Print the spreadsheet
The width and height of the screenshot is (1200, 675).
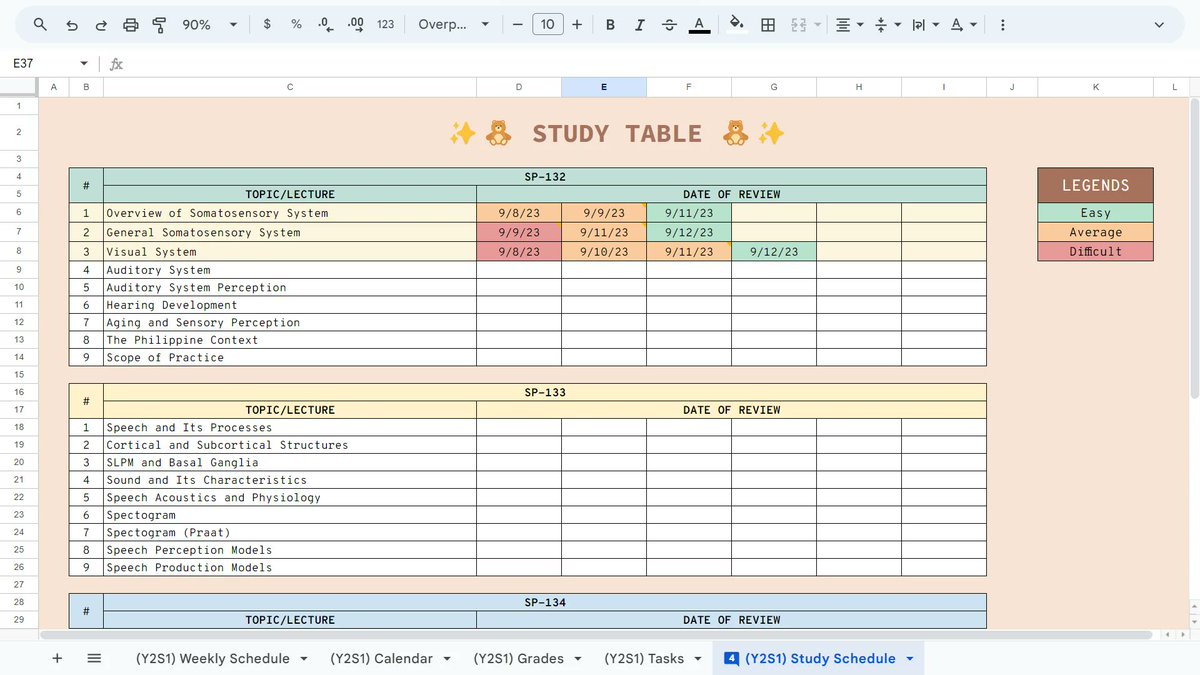coord(130,24)
